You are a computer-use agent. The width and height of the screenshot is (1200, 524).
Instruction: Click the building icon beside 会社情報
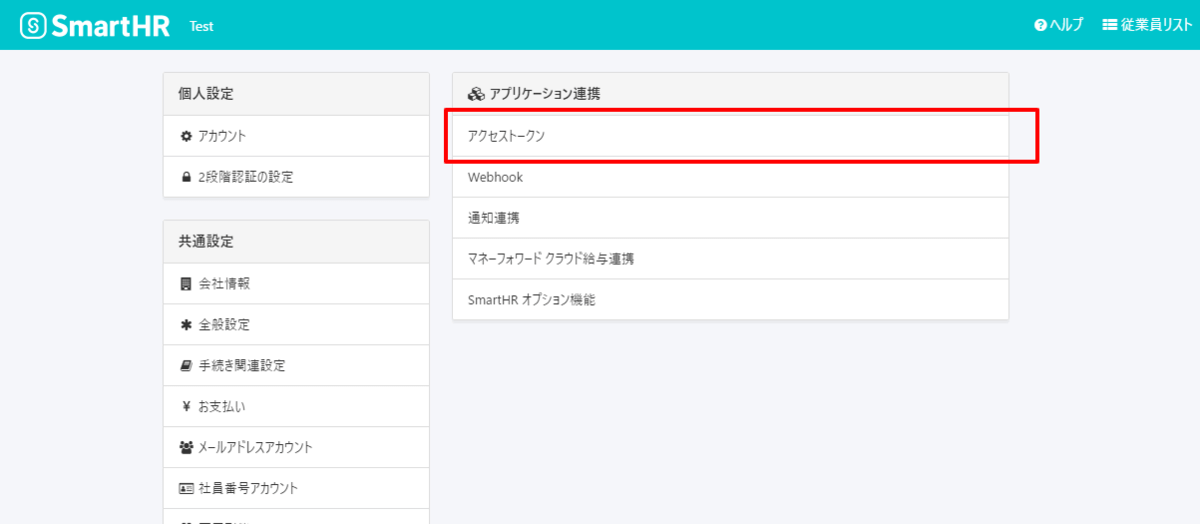[x=186, y=284]
